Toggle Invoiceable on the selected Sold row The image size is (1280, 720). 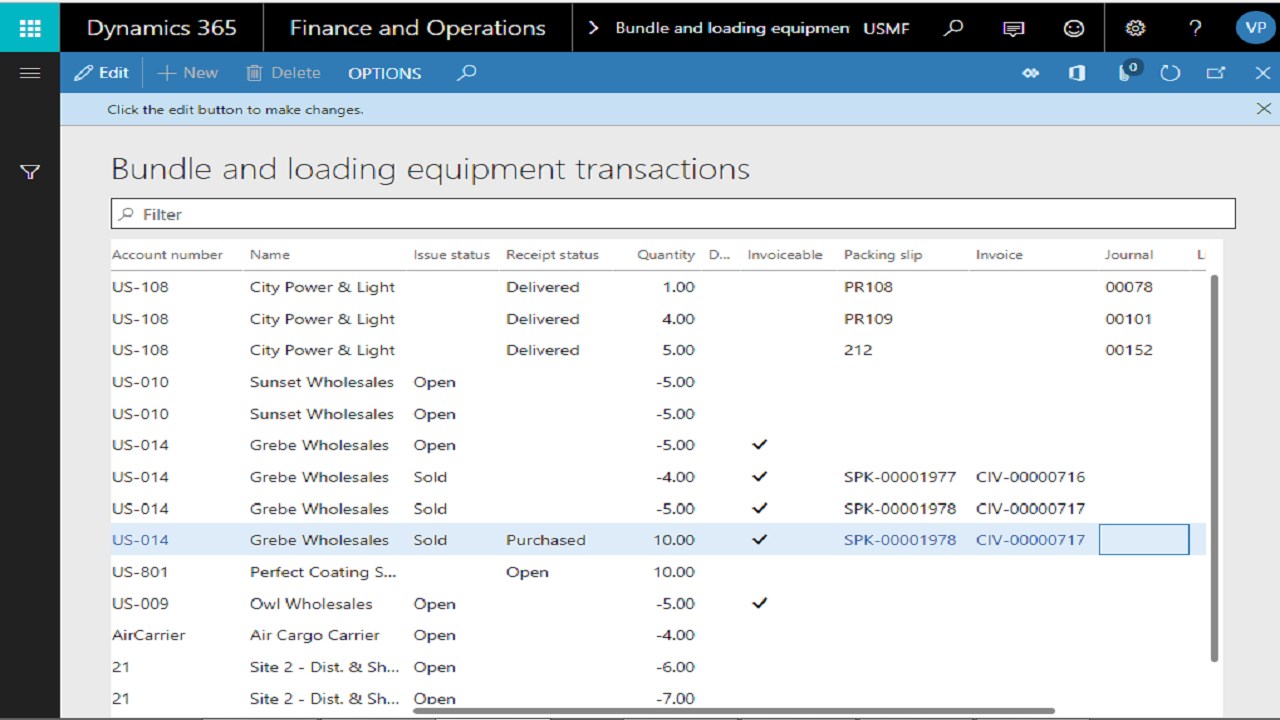[x=760, y=540]
